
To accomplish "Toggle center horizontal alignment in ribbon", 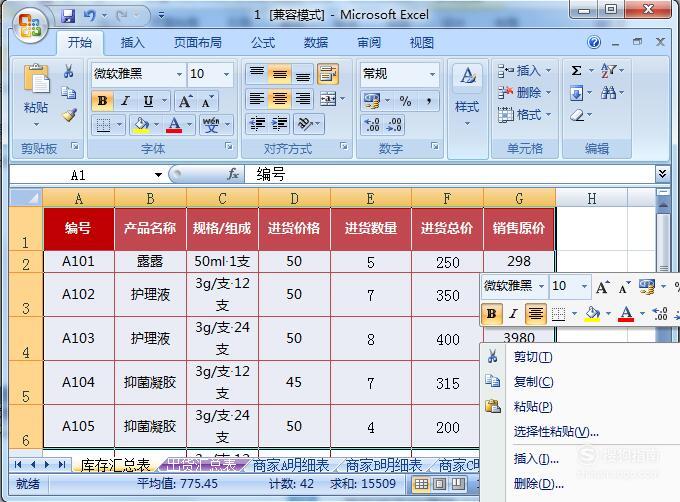I will [x=280, y=99].
